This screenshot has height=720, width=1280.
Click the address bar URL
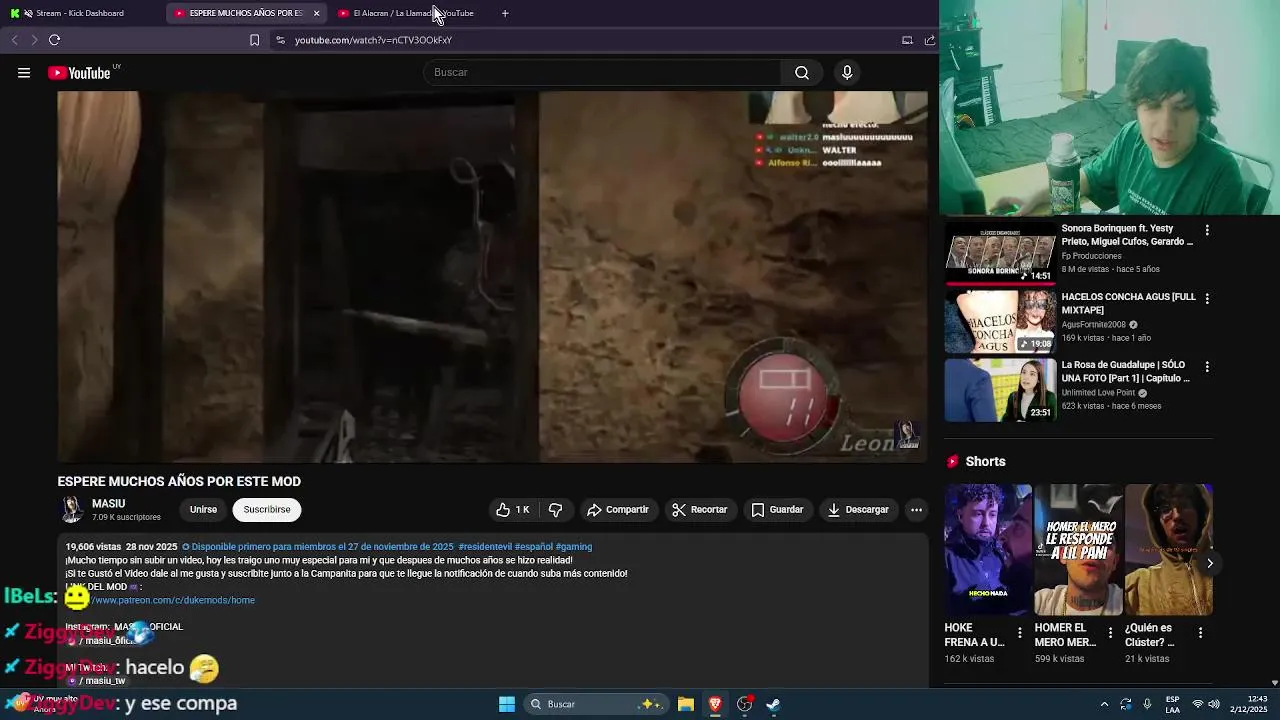point(373,40)
